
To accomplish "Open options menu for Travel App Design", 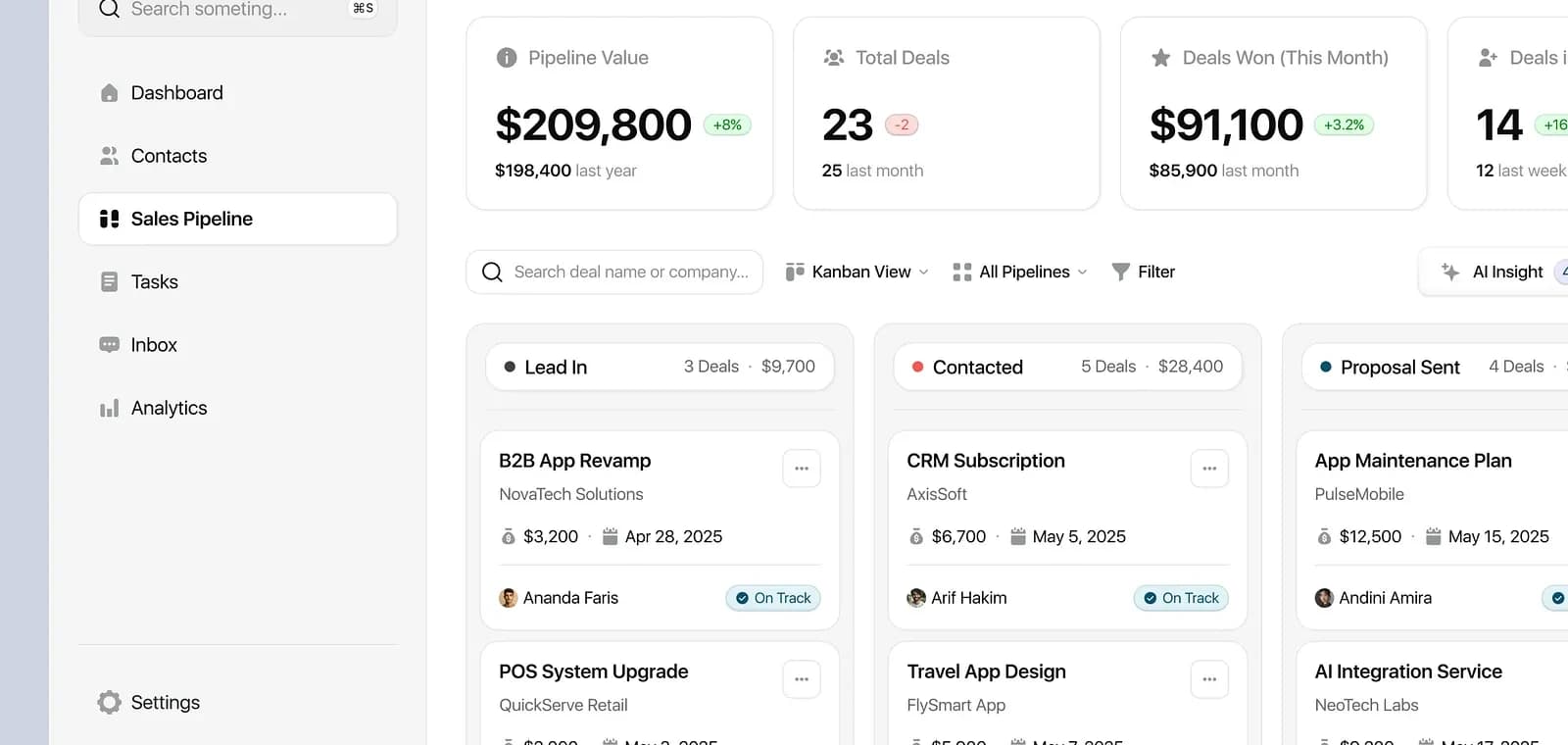I will pyautogui.click(x=1209, y=679).
